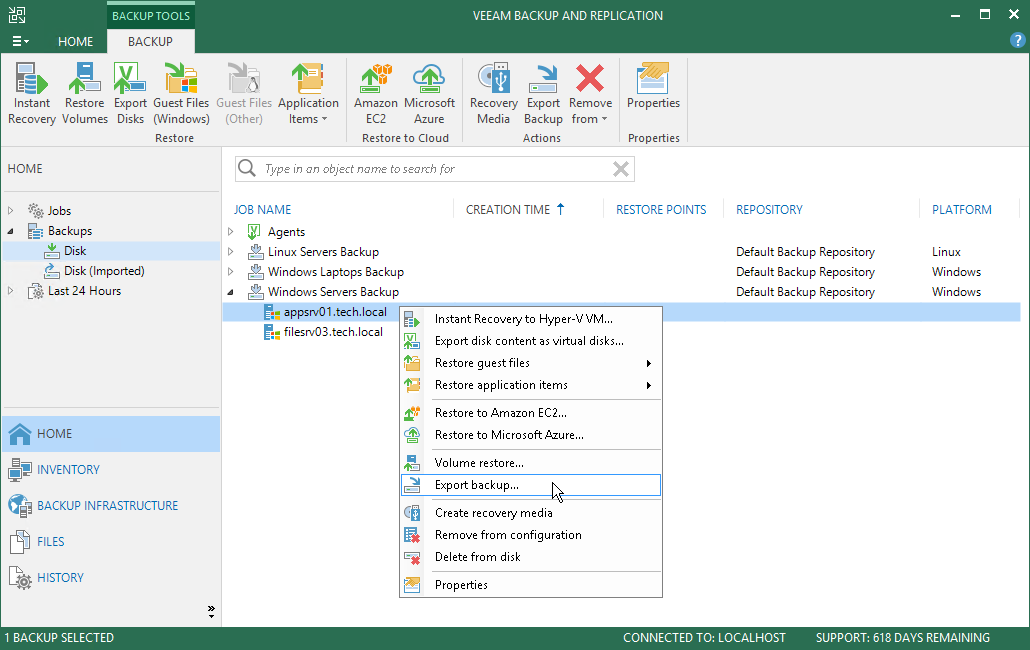Open the help question mark icon

point(1017,40)
